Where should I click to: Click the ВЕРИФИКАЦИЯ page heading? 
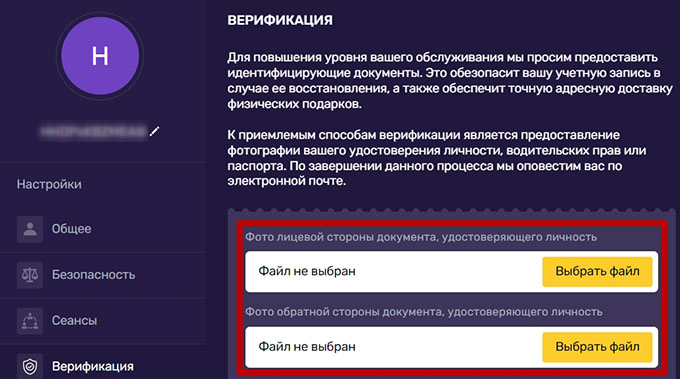[280, 20]
